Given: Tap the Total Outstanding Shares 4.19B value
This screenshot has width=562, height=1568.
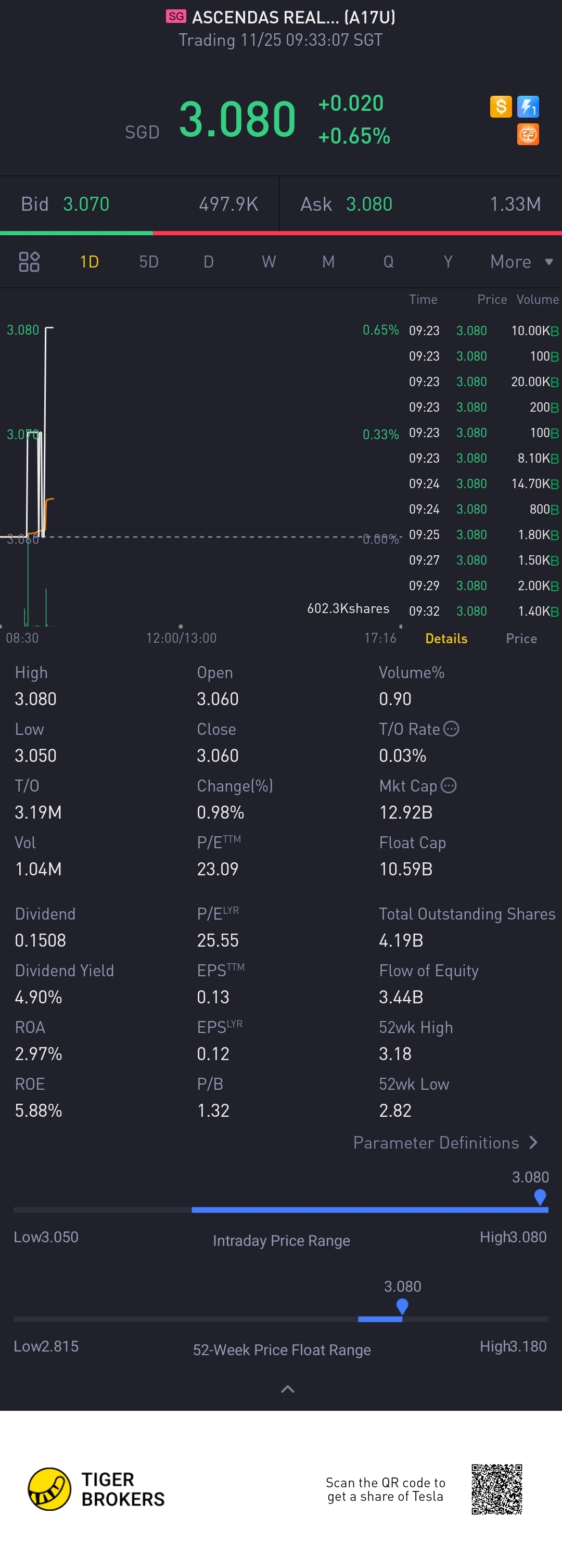Looking at the screenshot, I should (401, 940).
